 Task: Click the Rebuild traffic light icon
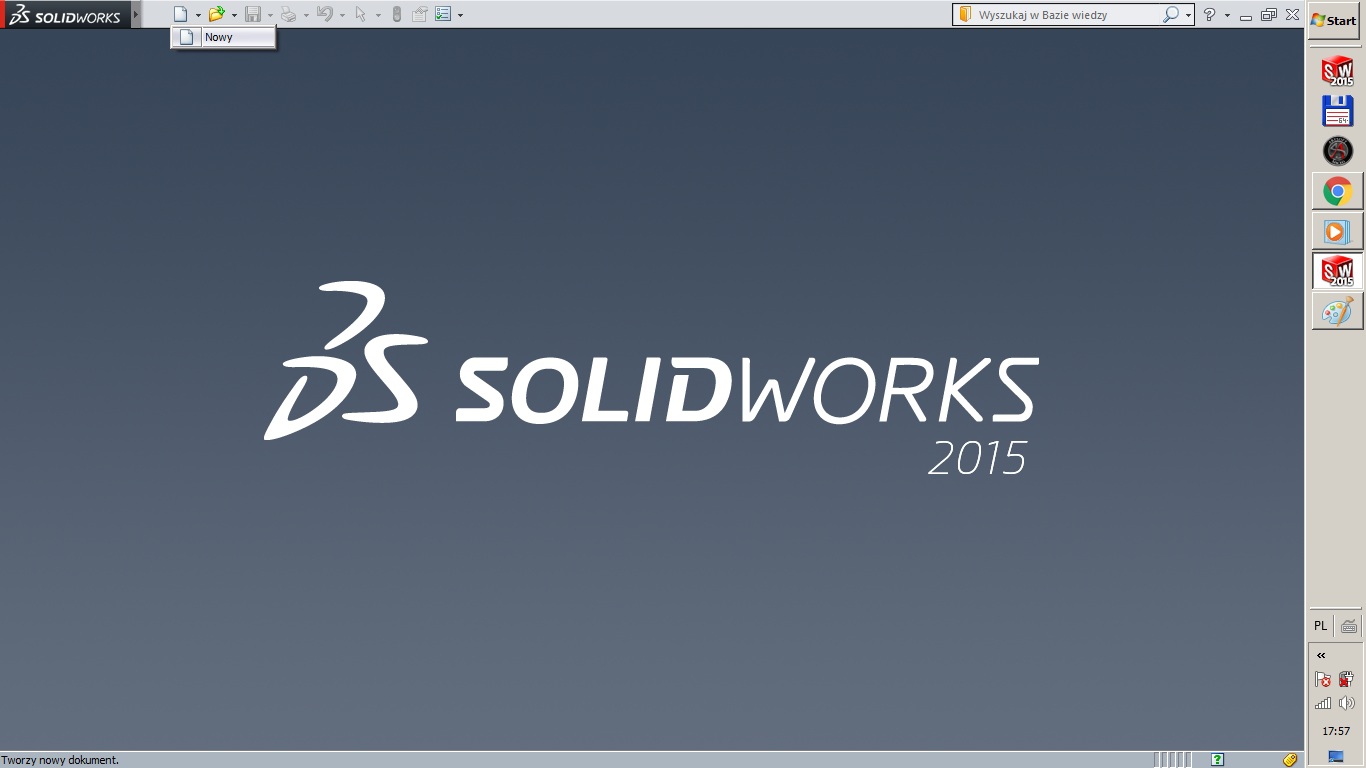coord(396,14)
